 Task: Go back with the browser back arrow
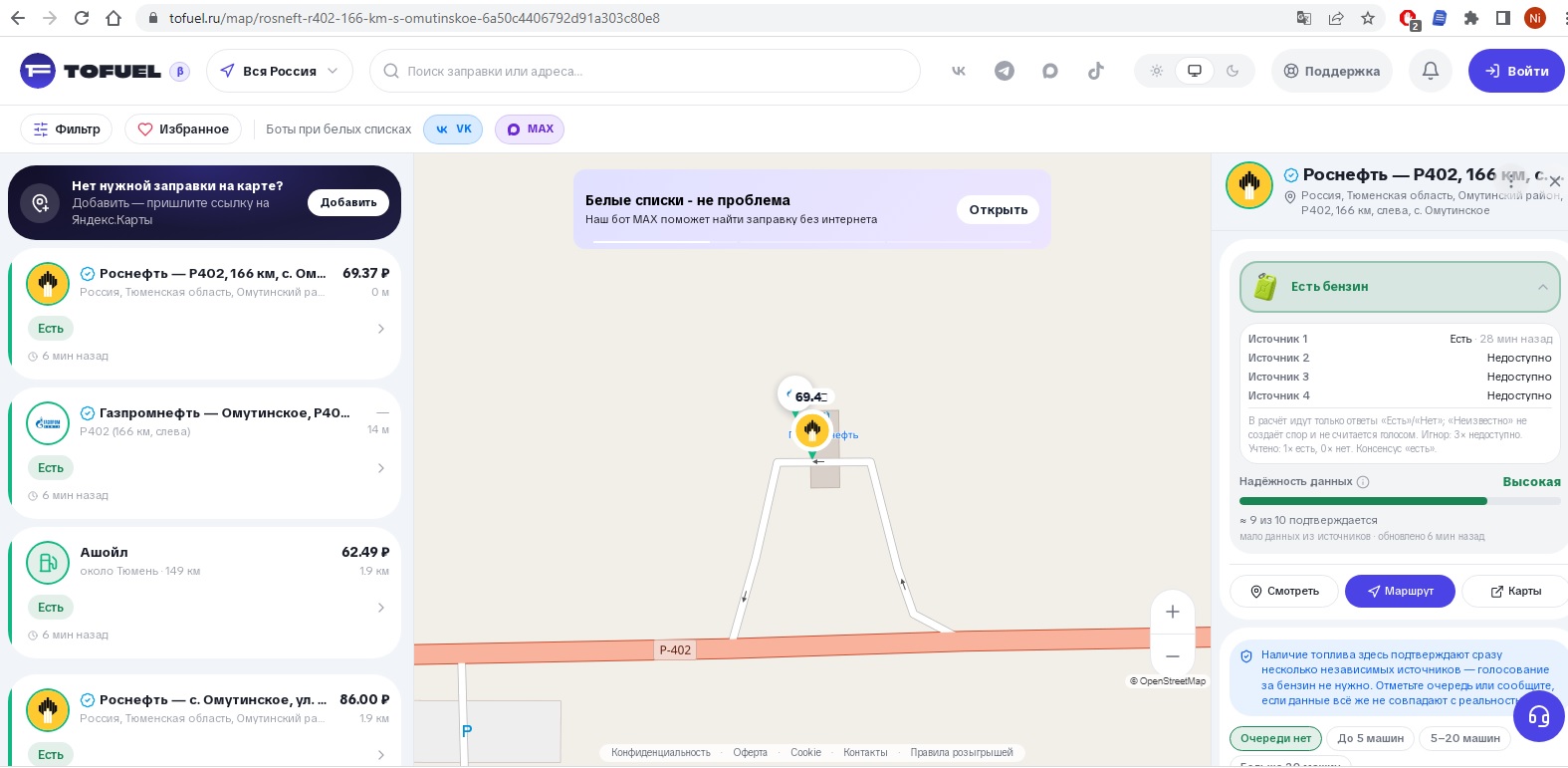(18, 18)
